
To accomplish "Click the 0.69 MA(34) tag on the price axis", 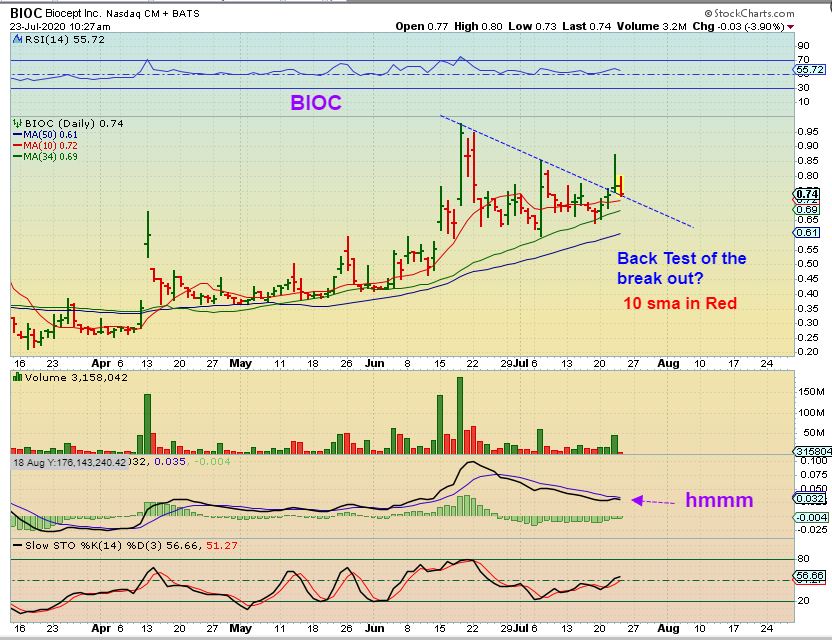I will click(807, 210).
